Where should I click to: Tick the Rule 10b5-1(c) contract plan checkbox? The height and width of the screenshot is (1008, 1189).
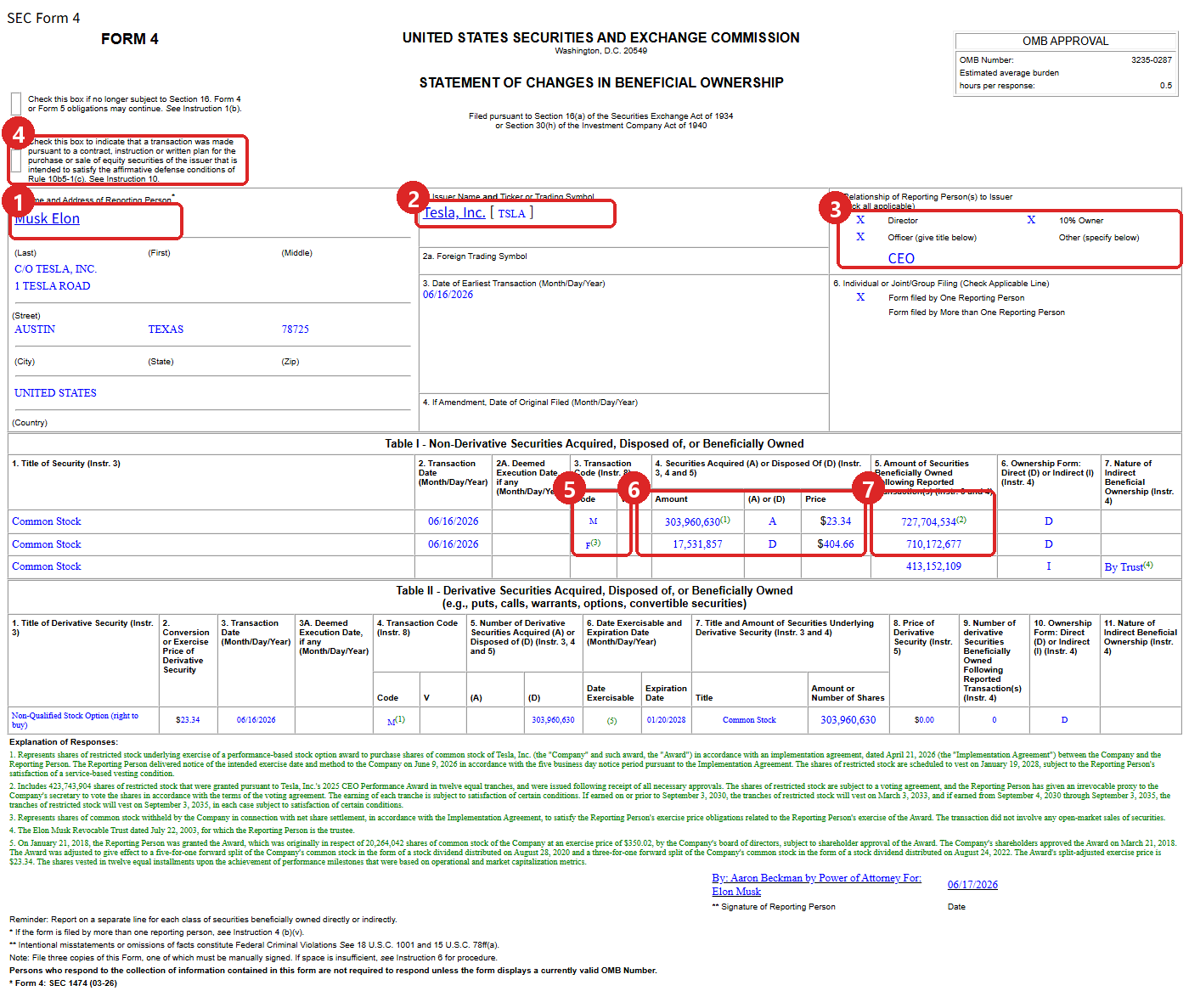pos(16,160)
